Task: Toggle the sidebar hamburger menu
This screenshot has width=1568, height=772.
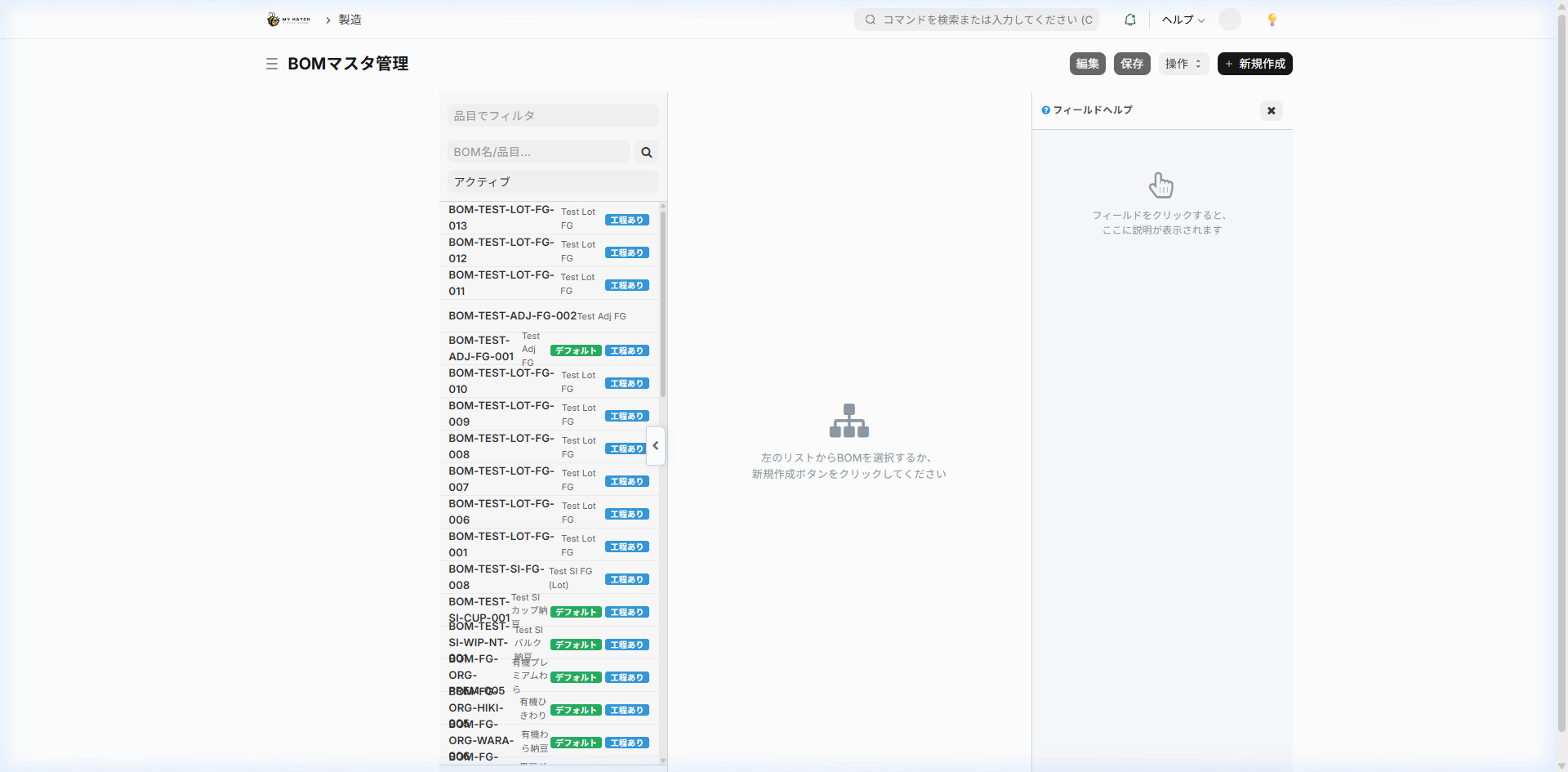Action: pos(272,64)
